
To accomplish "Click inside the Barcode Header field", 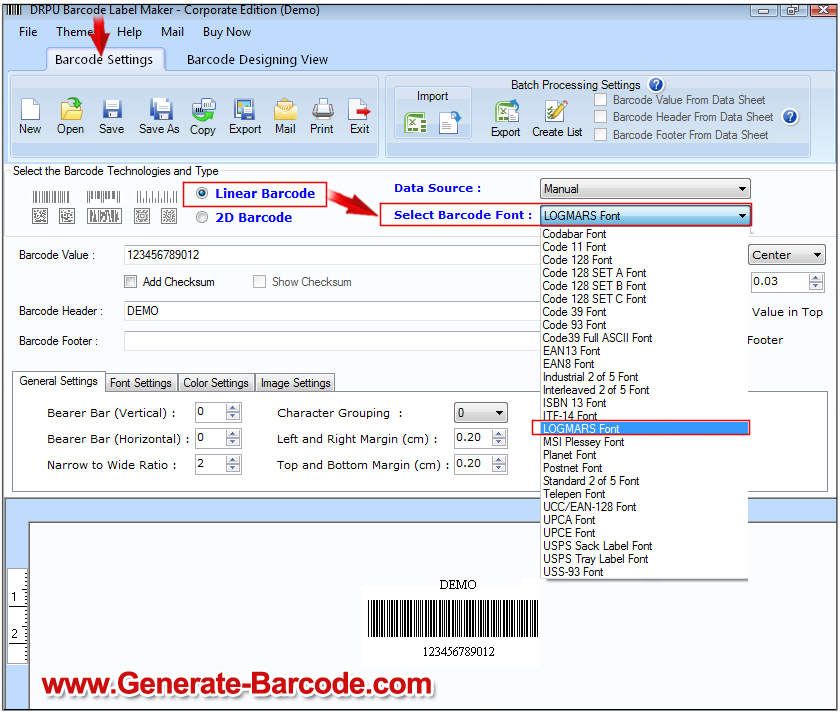I will coord(330,311).
